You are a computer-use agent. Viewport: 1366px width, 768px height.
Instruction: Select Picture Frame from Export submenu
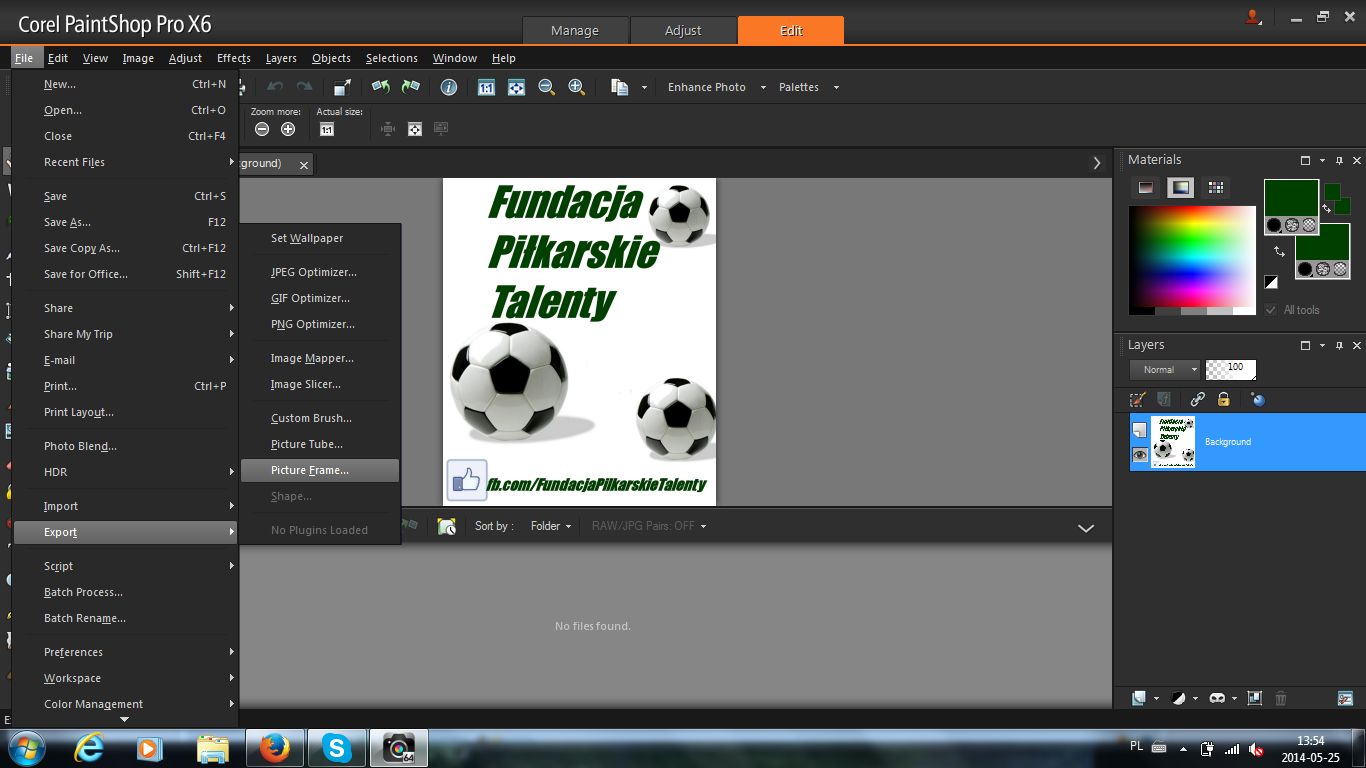point(310,470)
